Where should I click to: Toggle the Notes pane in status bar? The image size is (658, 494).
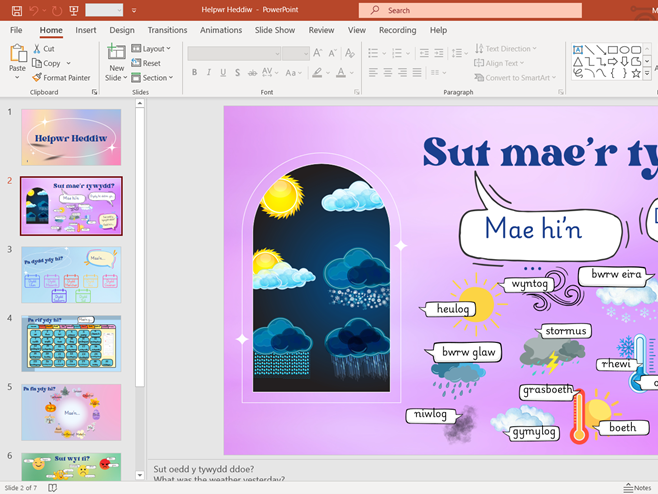tap(636, 488)
